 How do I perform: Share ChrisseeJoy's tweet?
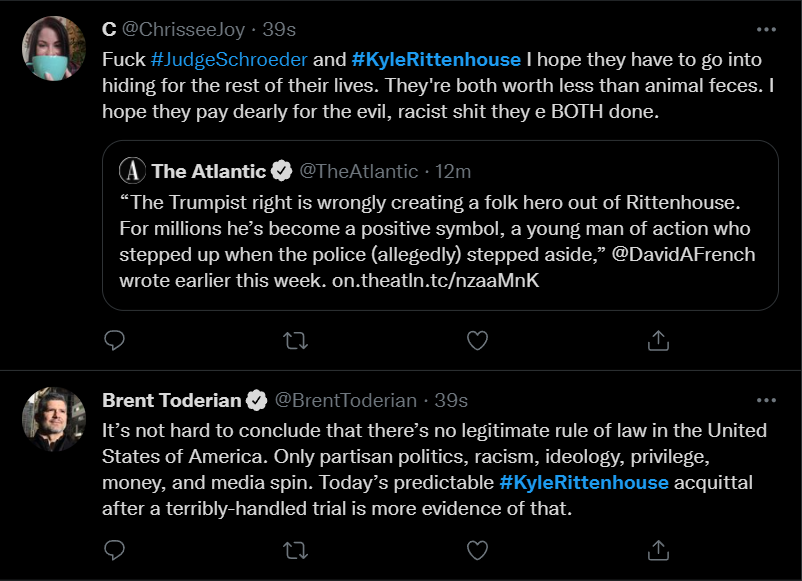[x=658, y=341]
